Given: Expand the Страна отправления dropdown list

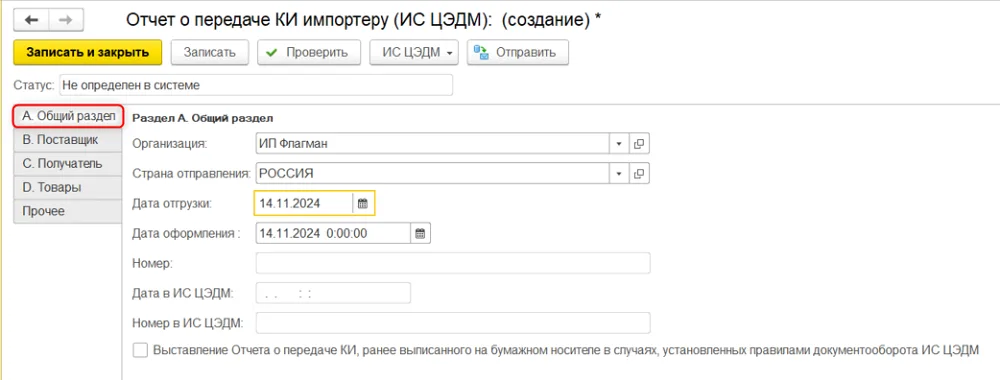Looking at the screenshot, I should [x=619, y=173].
